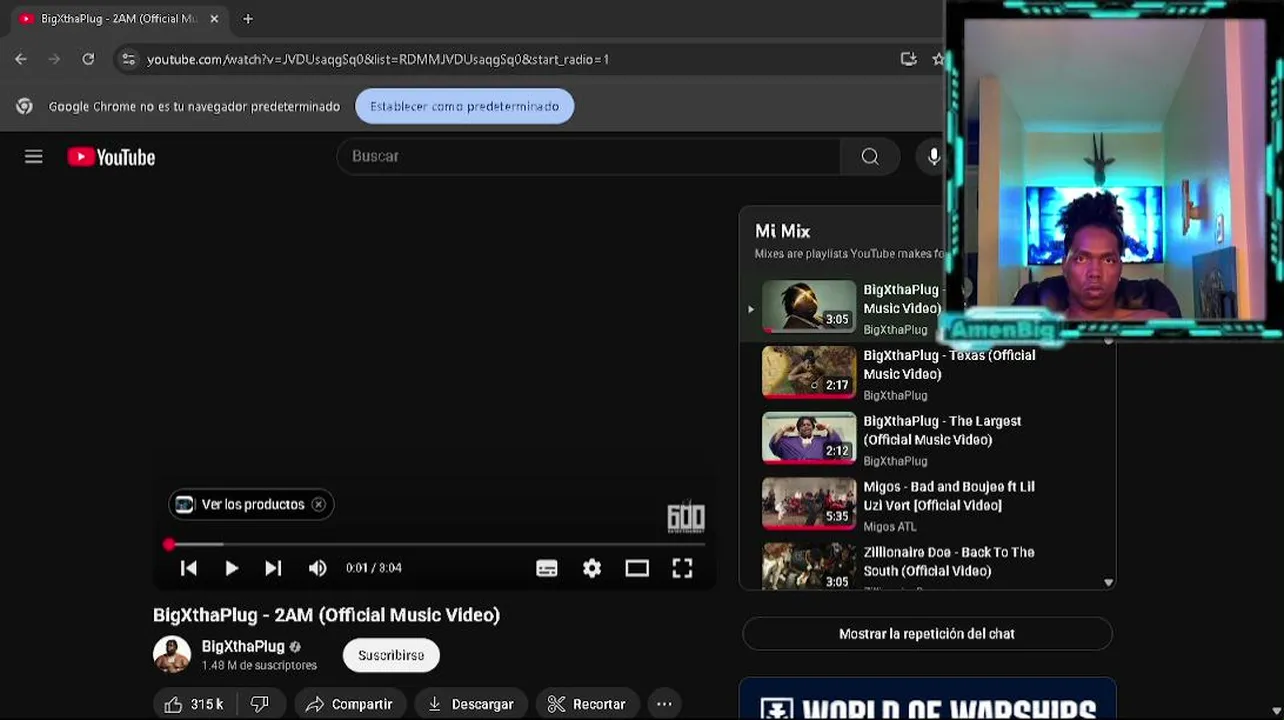Go back in browser history
The width and height of the screenshot is (1284, 720).
tap(21, 59)
